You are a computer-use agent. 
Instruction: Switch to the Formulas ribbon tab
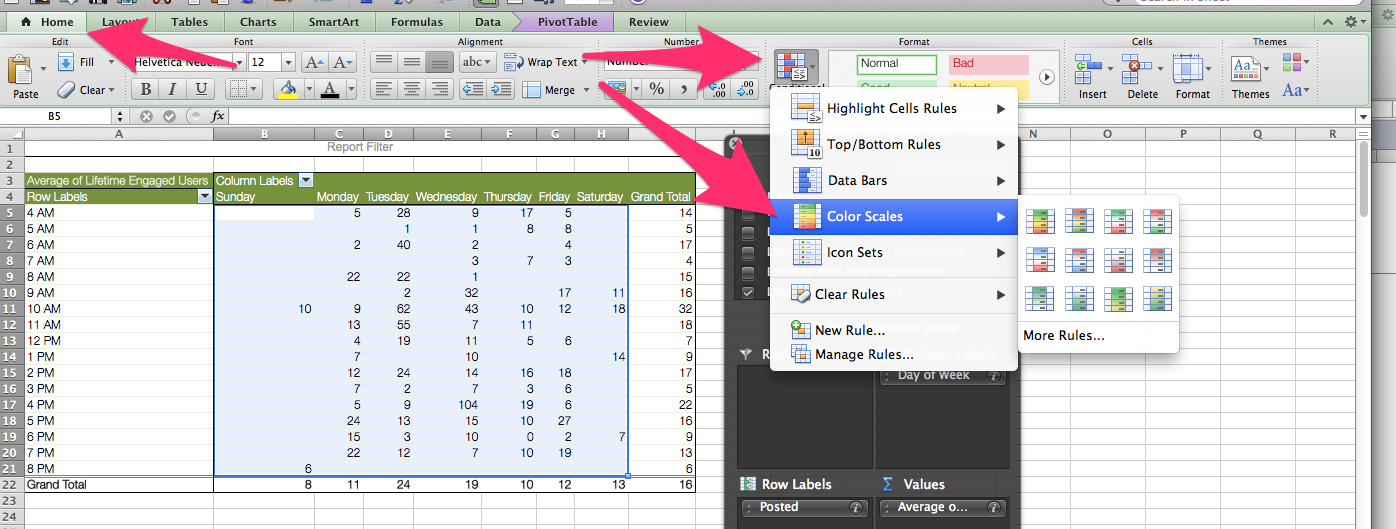[418, 21]
